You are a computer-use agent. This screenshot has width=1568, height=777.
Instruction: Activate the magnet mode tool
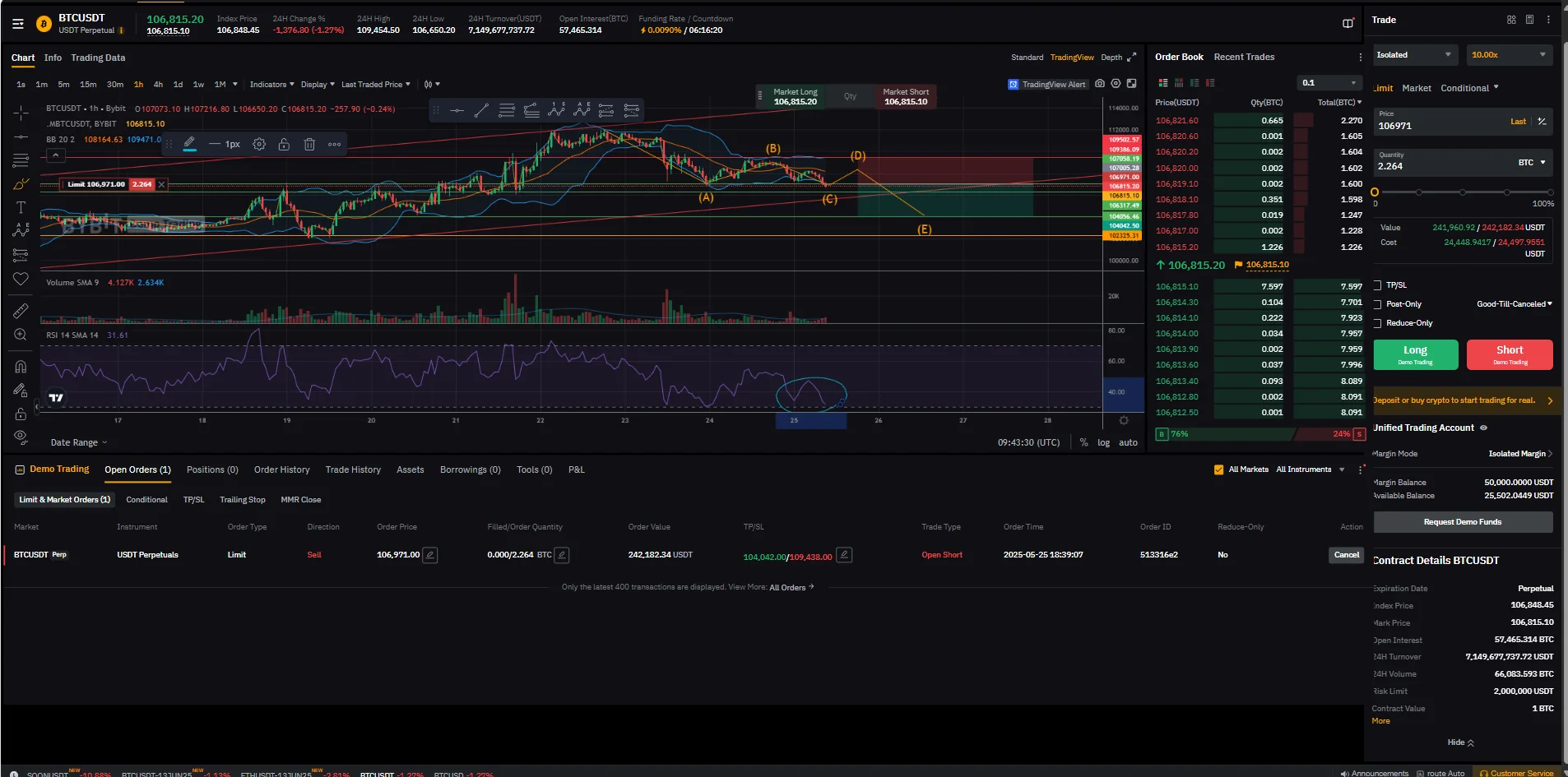click(x=21, y=367)
